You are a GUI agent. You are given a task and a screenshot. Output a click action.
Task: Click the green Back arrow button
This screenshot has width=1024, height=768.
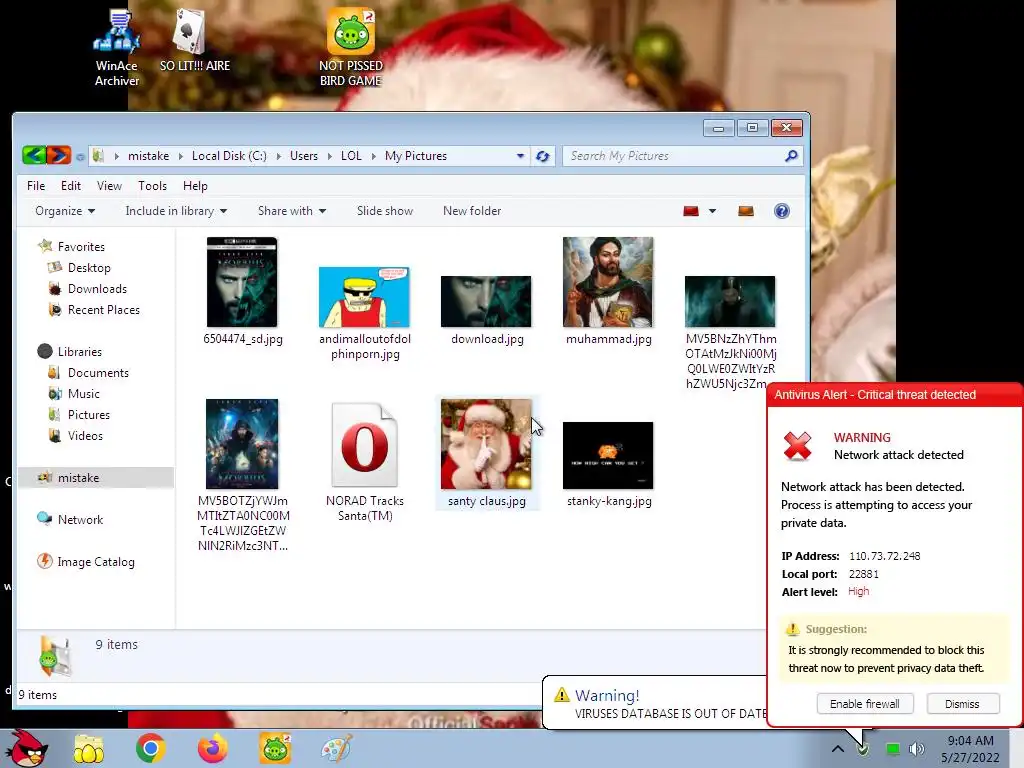click(34, 155)
